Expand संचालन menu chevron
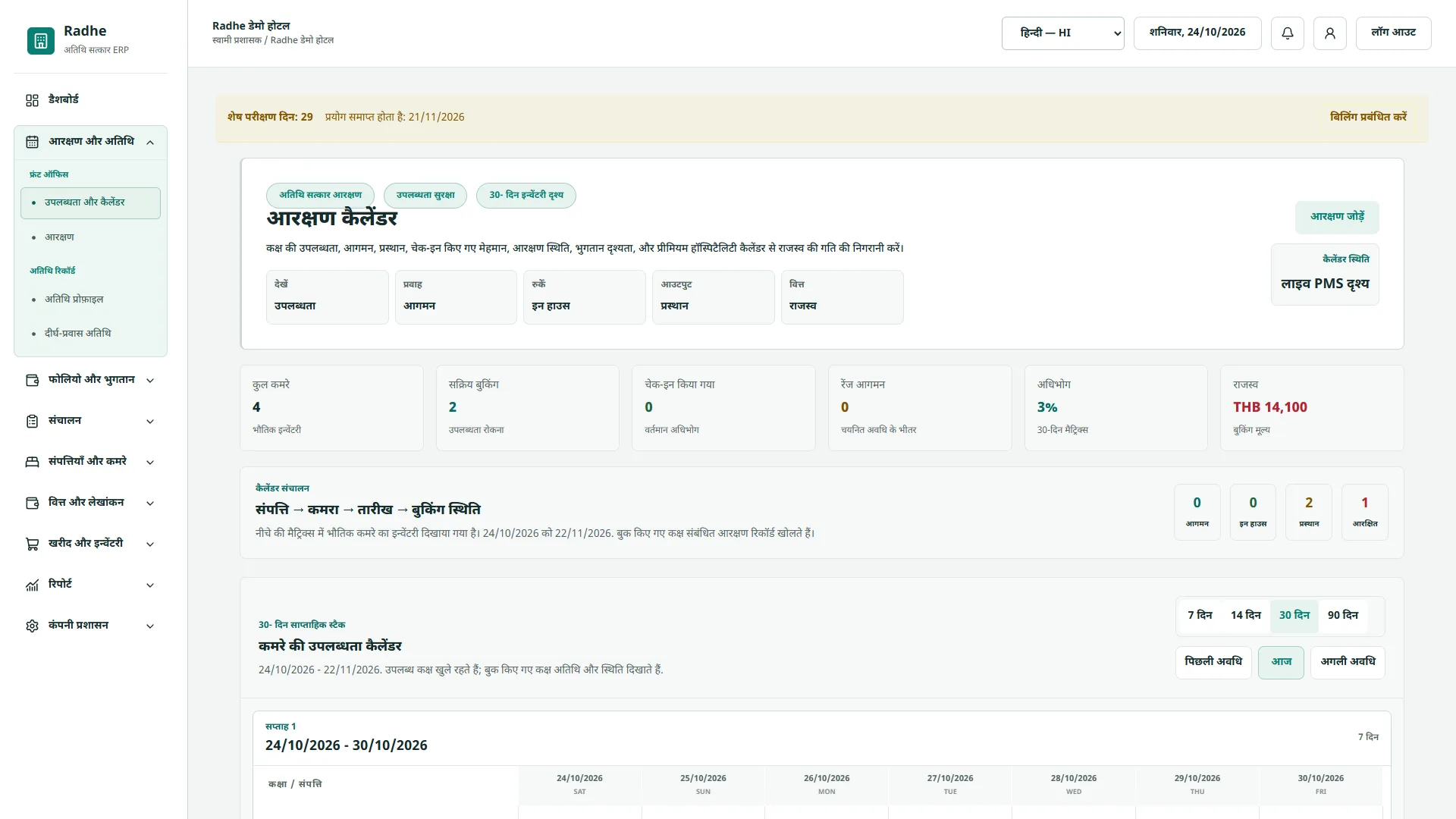 click(150, 422)
